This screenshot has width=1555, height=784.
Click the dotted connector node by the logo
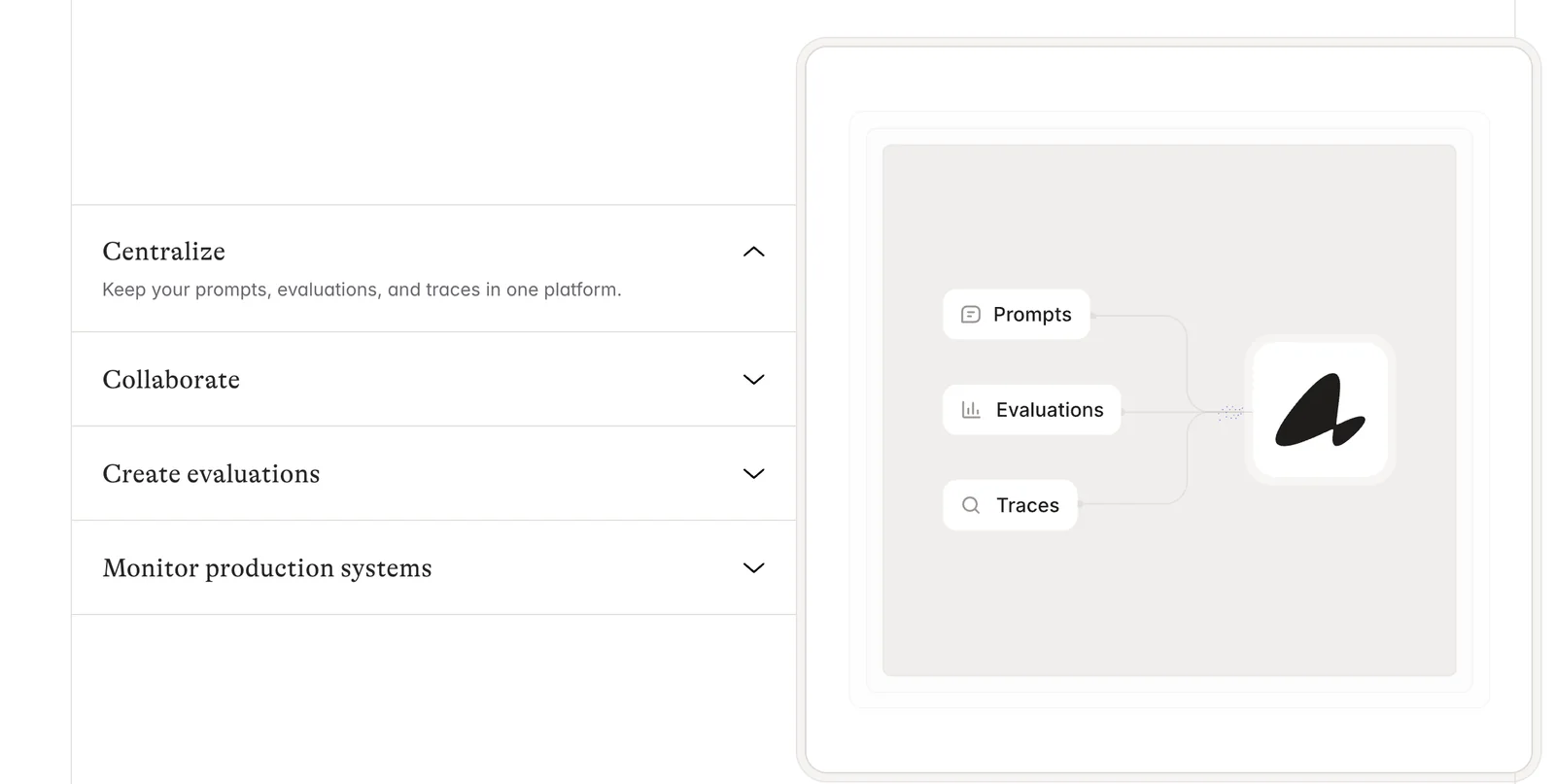[1230, 413]
